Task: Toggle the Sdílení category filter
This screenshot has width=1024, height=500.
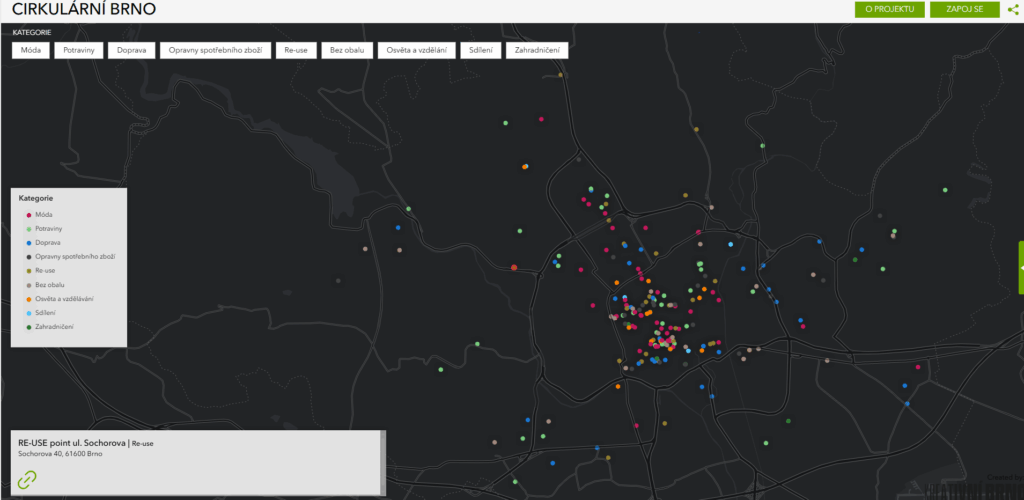Action: (480, 50)
